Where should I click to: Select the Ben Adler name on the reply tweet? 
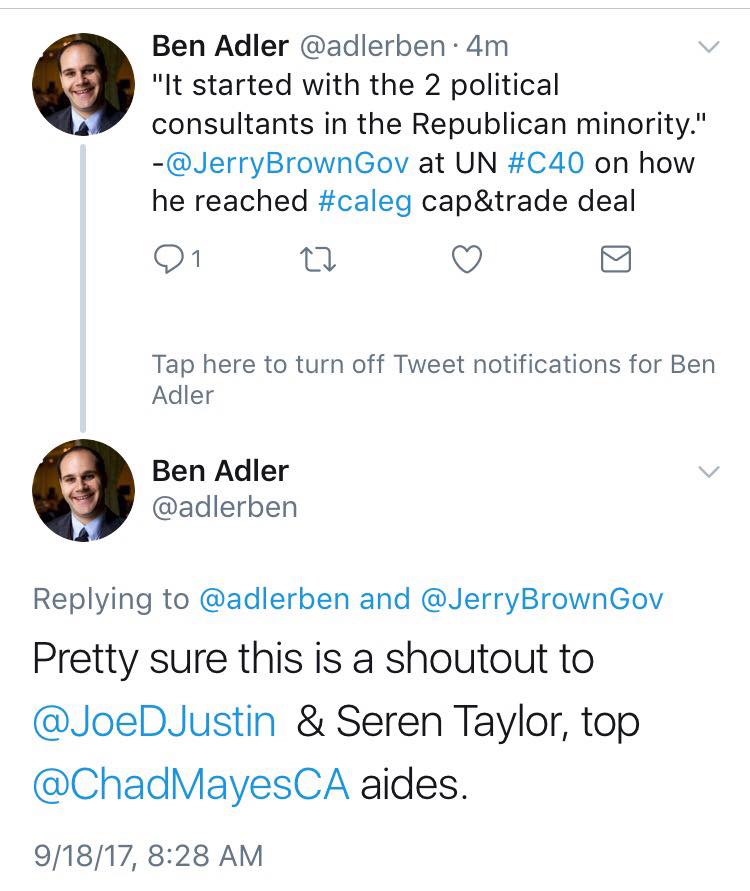220,471
